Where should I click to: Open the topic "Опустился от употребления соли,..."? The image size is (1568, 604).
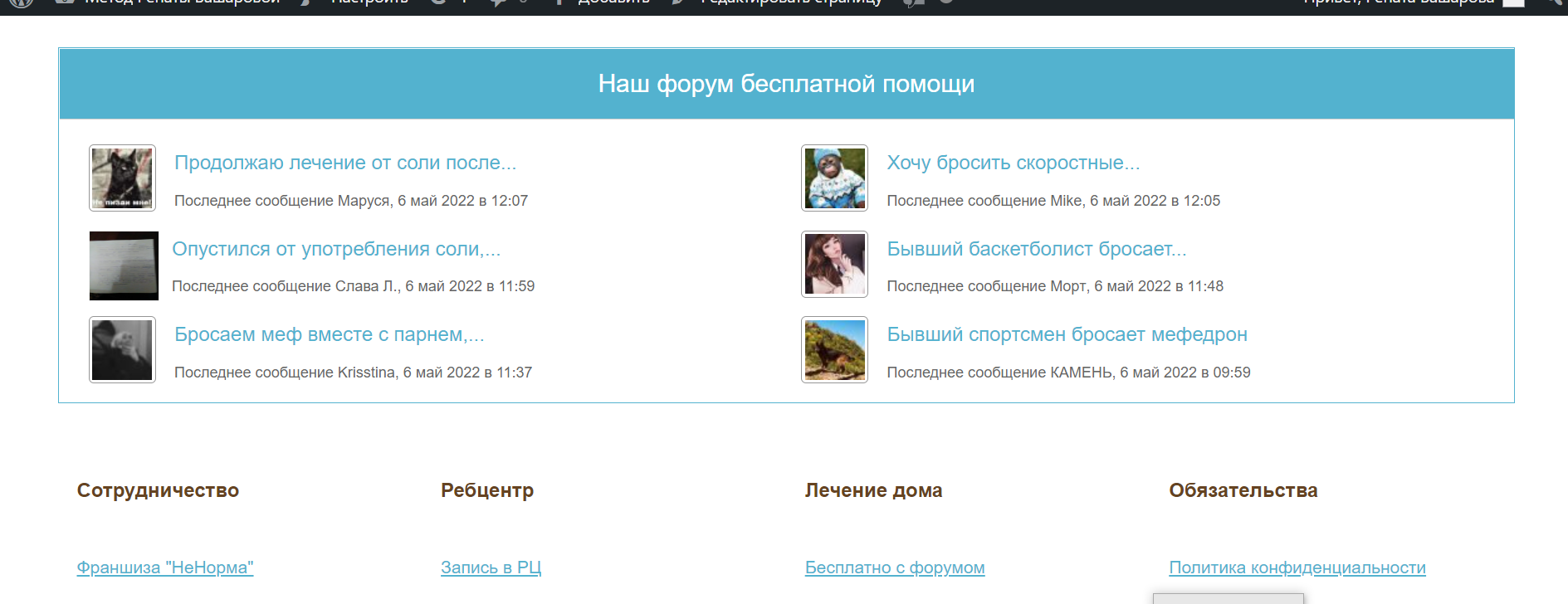click(x=336, y=249)
